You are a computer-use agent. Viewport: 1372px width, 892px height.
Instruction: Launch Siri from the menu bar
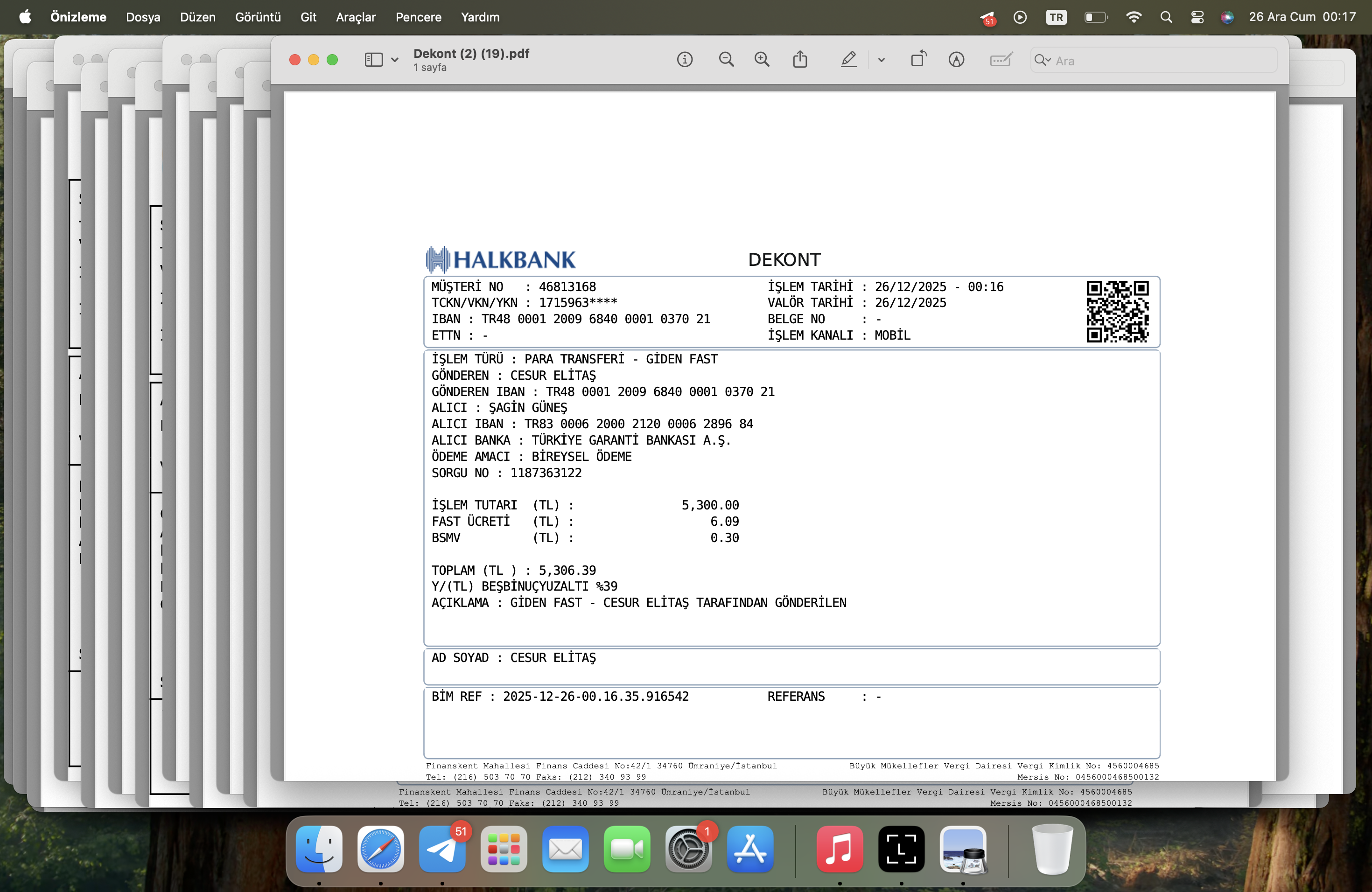point(1227,17)
